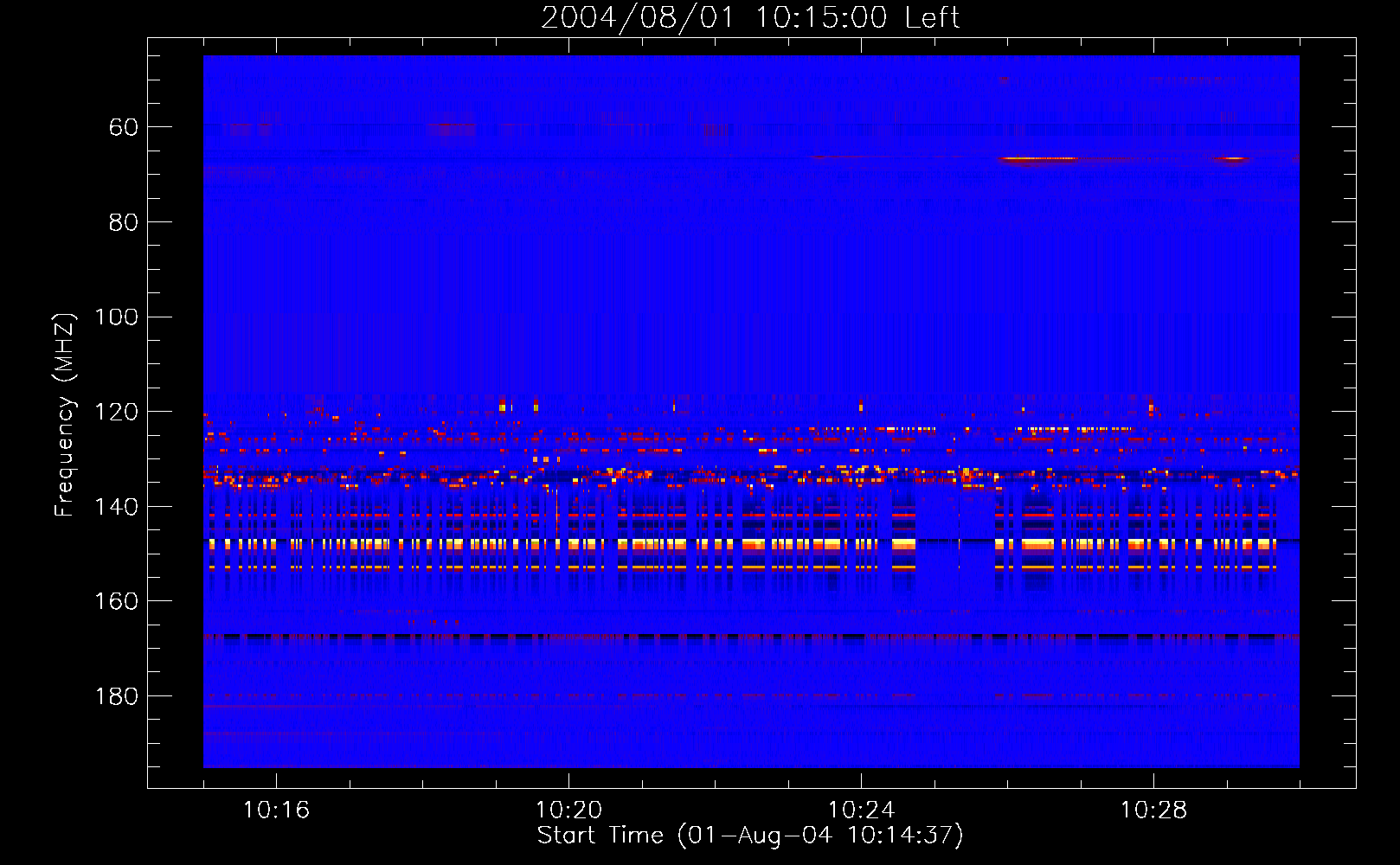The height and width of the screenshot is (865, 1400).
Task: Select the 'Frequency (MHZ)' y-axis label
Action: pyautogui.click(x=65, y=415)
